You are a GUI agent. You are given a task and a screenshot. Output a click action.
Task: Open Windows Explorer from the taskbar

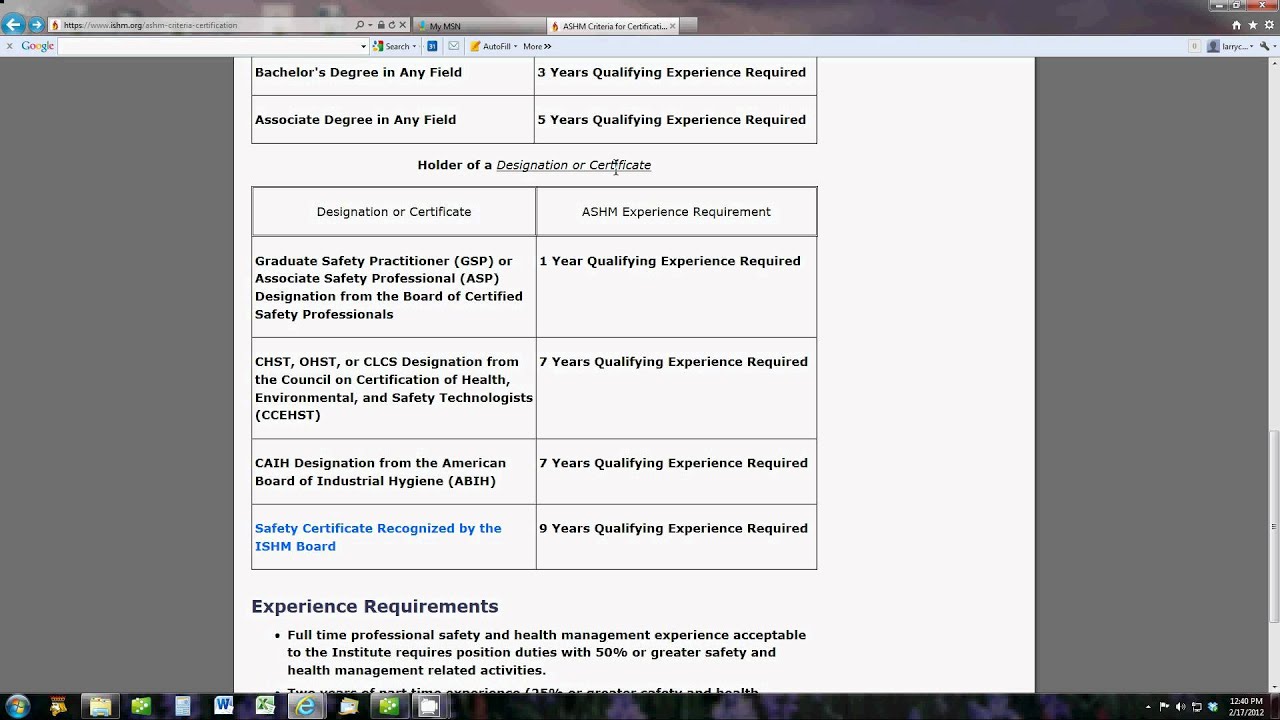click(x=100, y=706)
